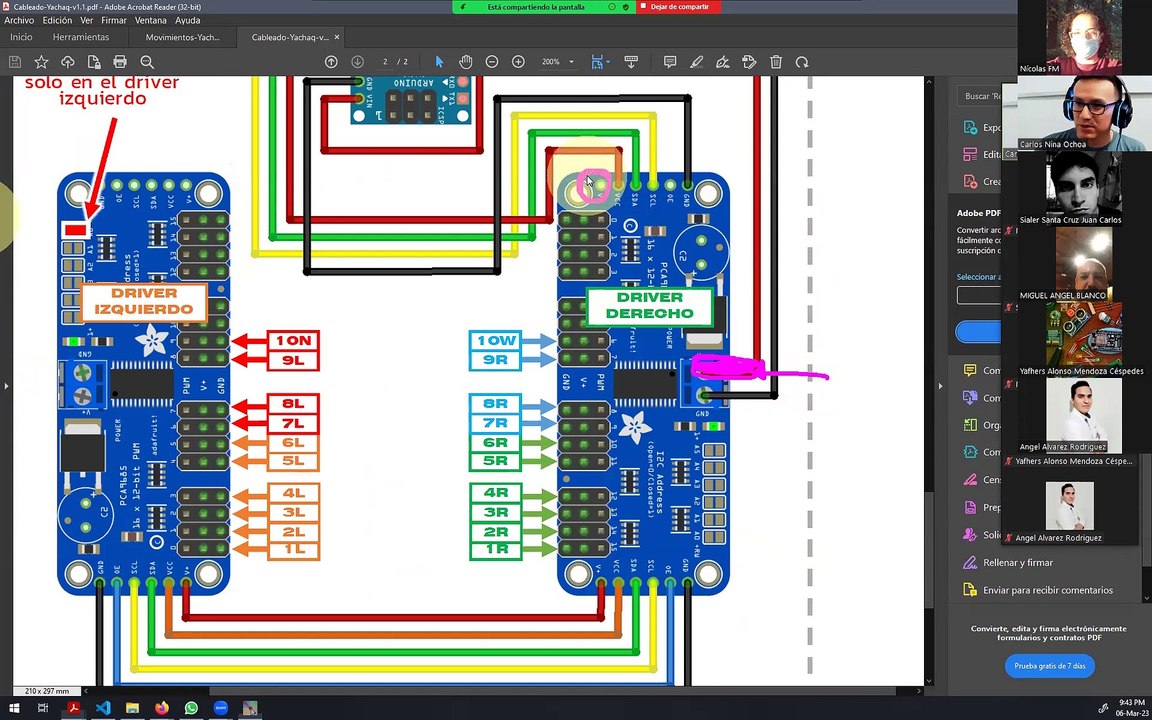Click the Sialer Santa Cruz Juan Carlos video thumbnail

[x=1084, y=187]
